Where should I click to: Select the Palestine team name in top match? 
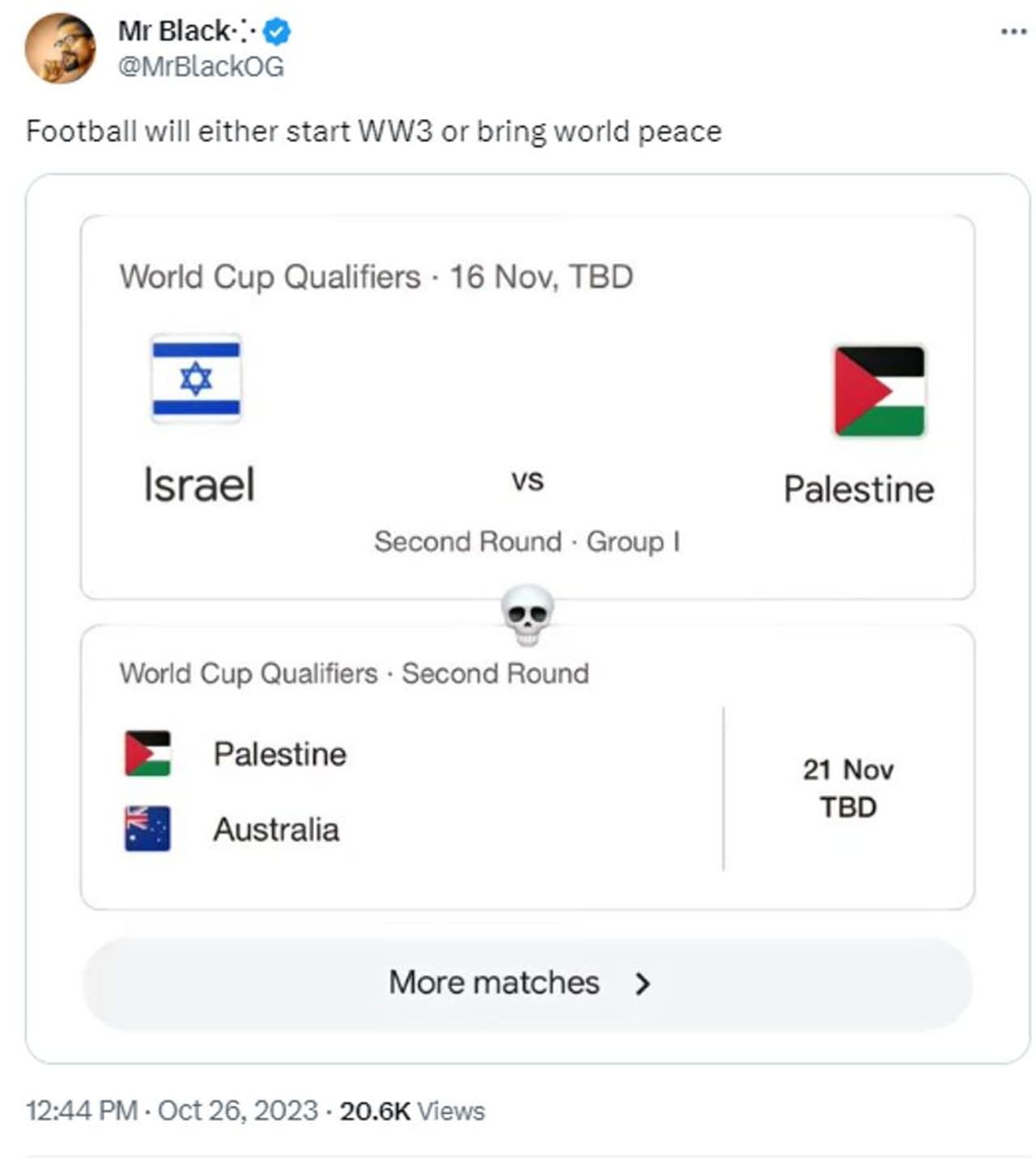point(859,489)
